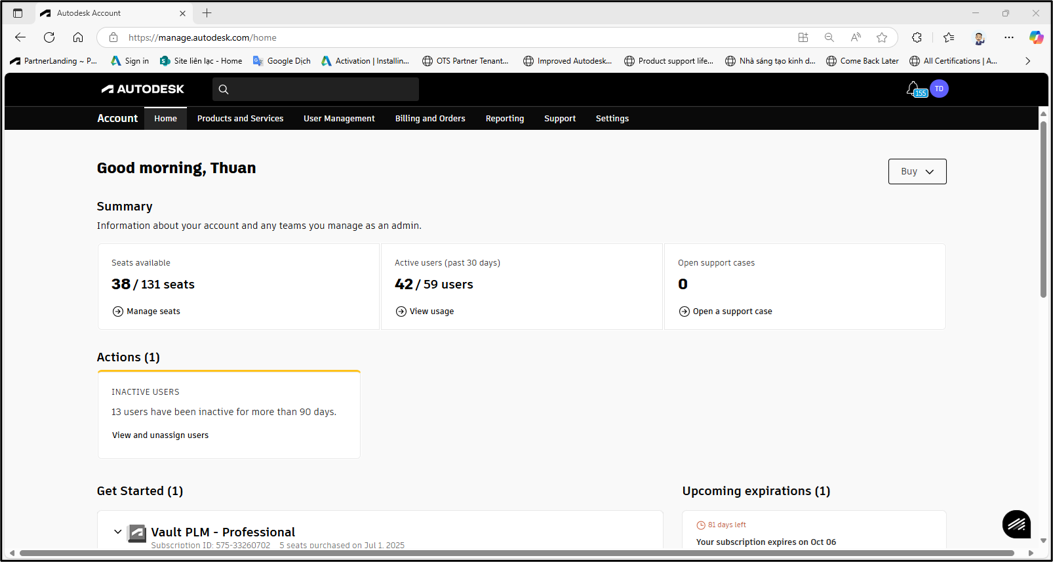Click the notifications bell icon
Image resolution: width=1053 pixels, height=562 pixels.
(x=913, y=88)
